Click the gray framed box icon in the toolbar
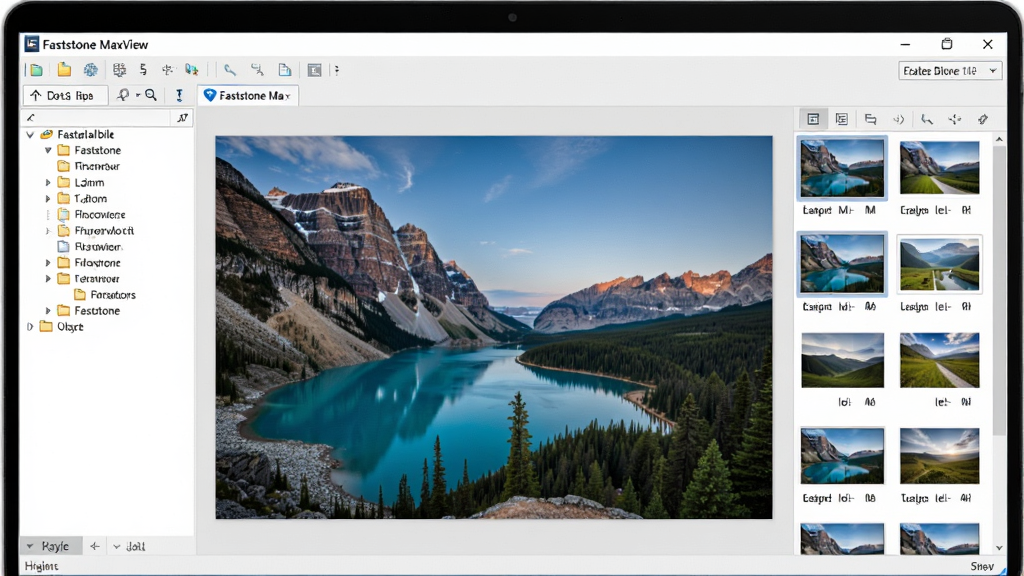Screen dimensions: 1024x576 coord(314,70)
